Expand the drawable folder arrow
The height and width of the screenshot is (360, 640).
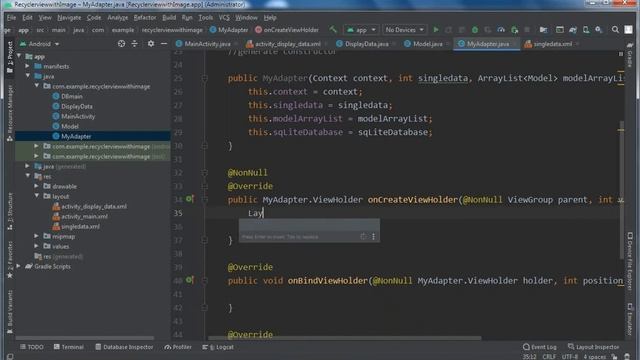click(x=36, y=186)
